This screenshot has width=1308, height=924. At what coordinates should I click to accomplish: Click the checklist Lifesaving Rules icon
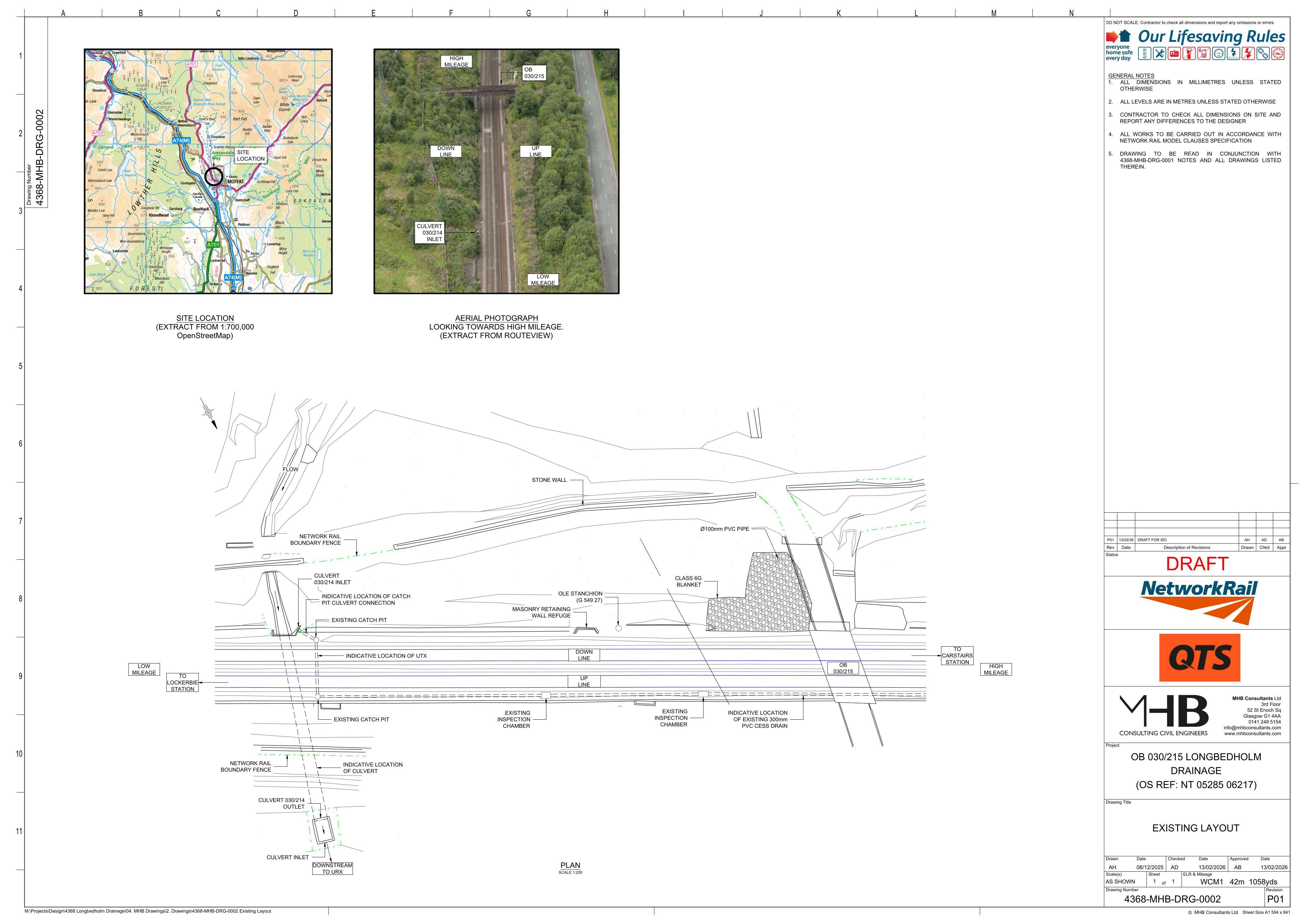[1144, 53]
